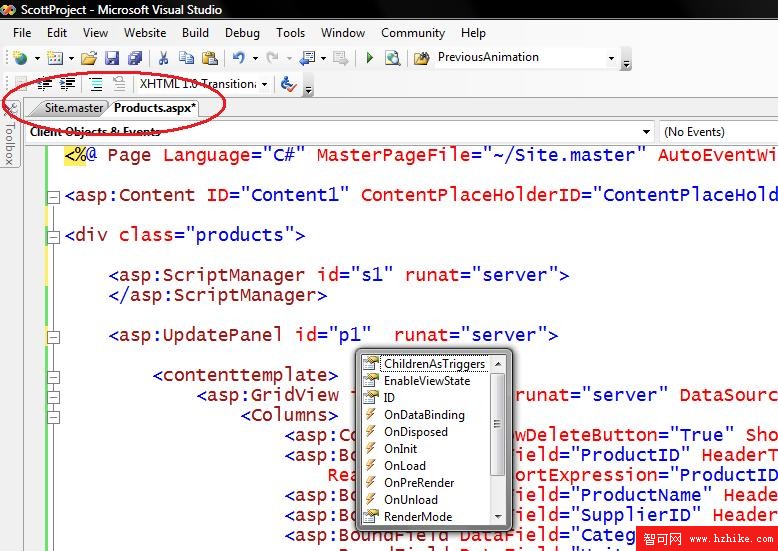This screenshot has height=551, width=778.
Task: Collapse the div class products region
Action: 53,237
